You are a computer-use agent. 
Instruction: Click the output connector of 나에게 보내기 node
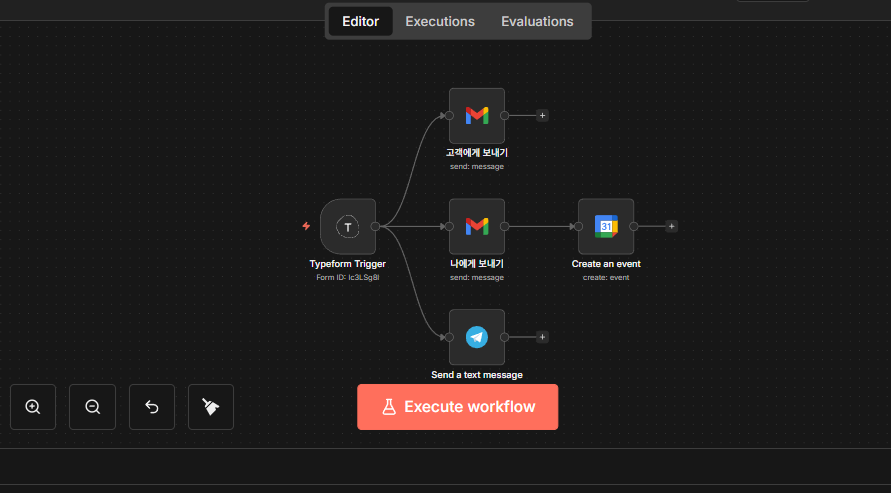505,227
